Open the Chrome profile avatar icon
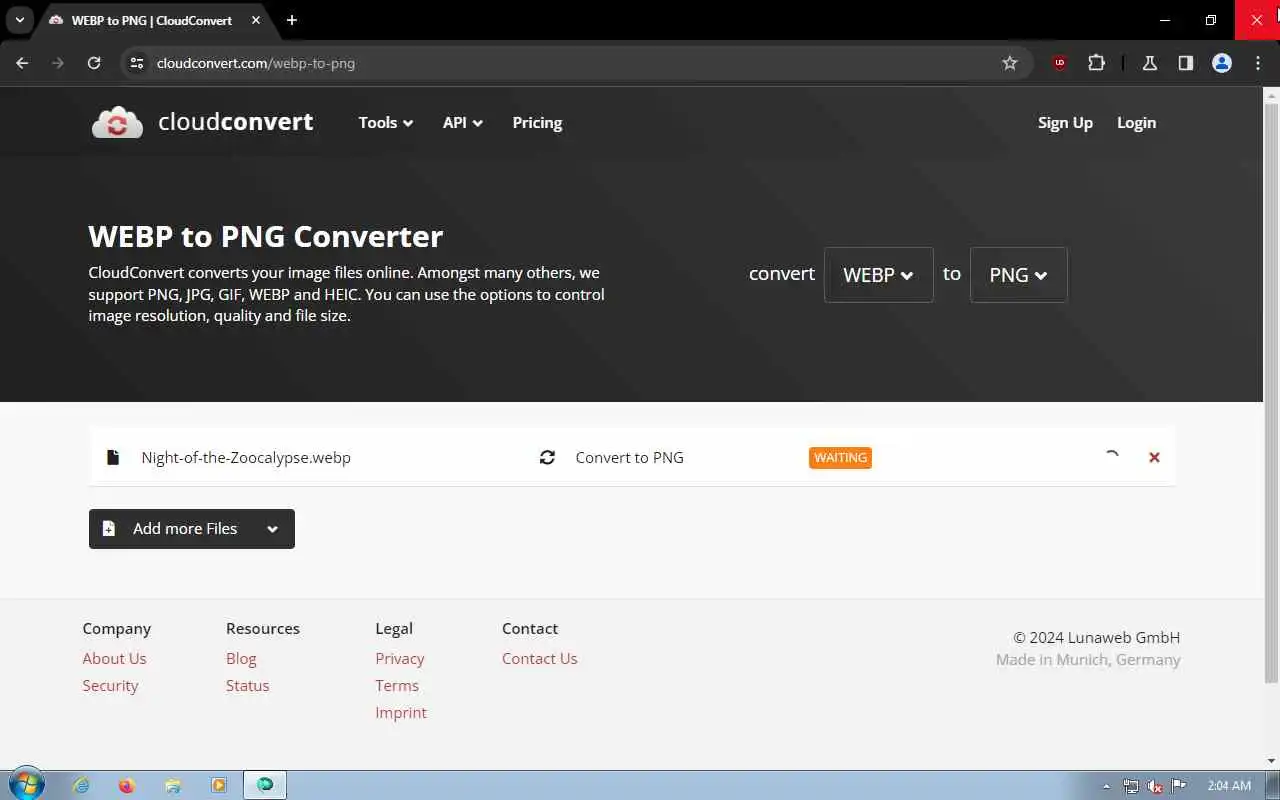This screenshot has width=1280, height=800. (x=1221, y=63)
